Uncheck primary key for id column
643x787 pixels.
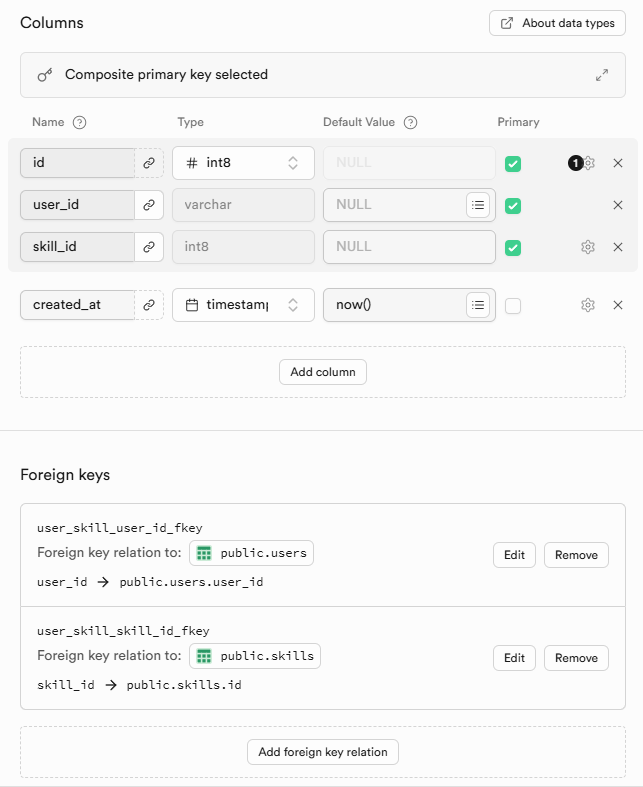(513, 164)
